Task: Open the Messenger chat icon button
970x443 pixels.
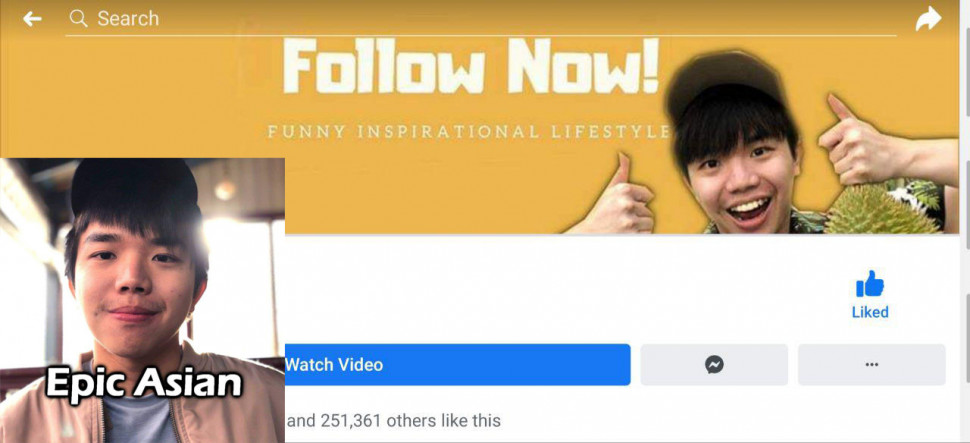Action: (714, 364)
